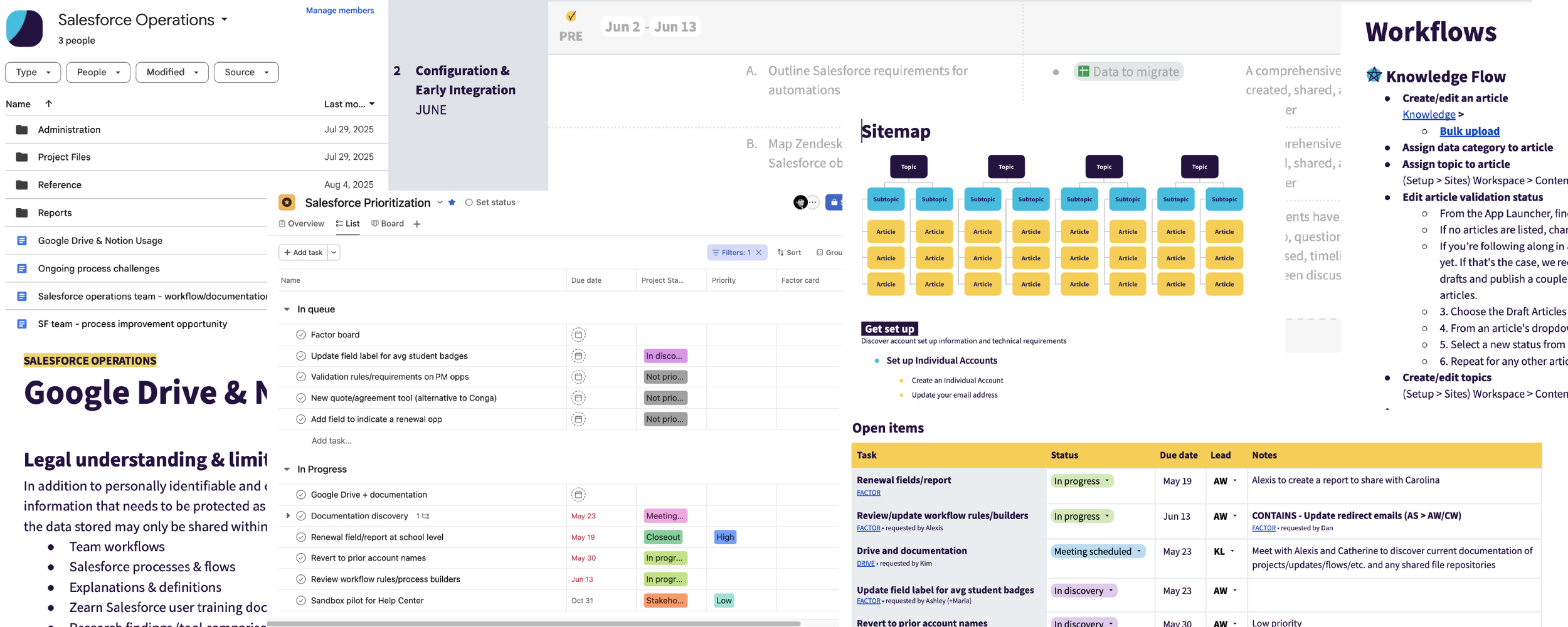The width and height of the screenshot is (1568, 627).
Task: Set due date for New quote/agreement tool
Action: pos(578,398)
